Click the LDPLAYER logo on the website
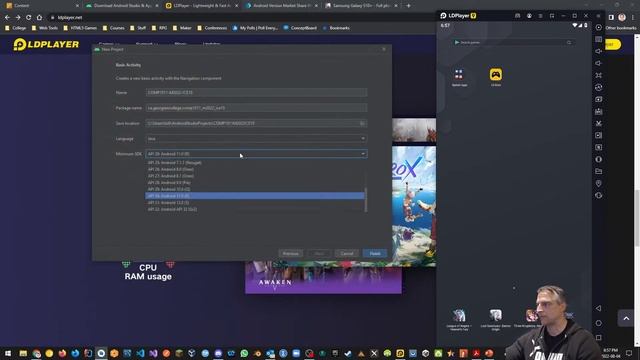Image resolution: width=640 pixels, height=360 pixels. pyautogui.click(x=46, y=44)
